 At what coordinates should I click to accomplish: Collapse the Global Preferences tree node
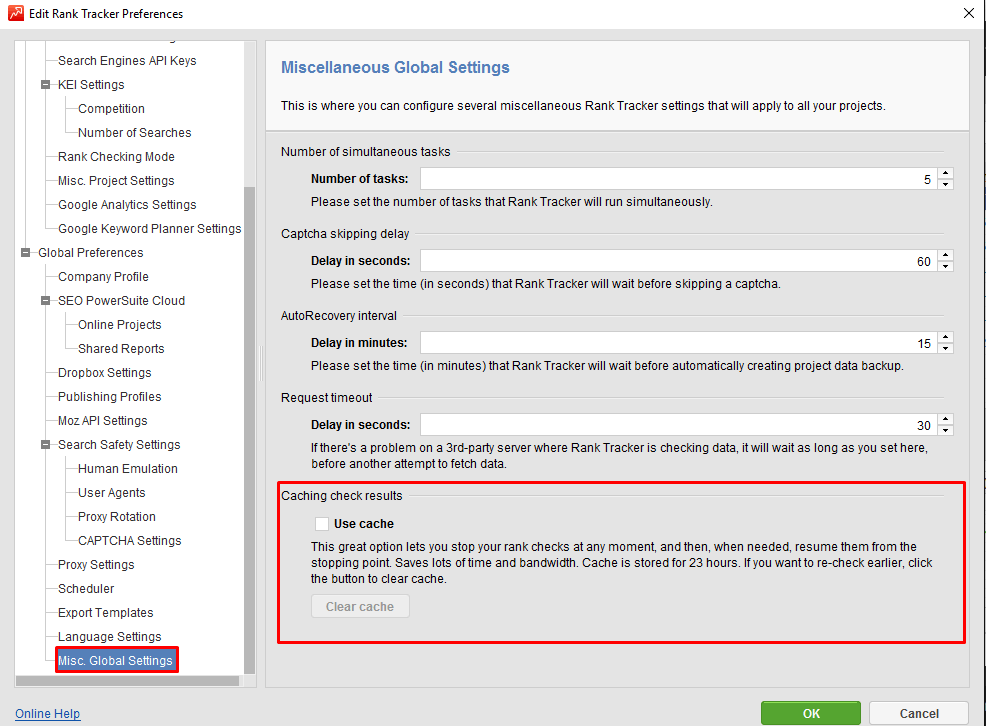tap(25, 253)
